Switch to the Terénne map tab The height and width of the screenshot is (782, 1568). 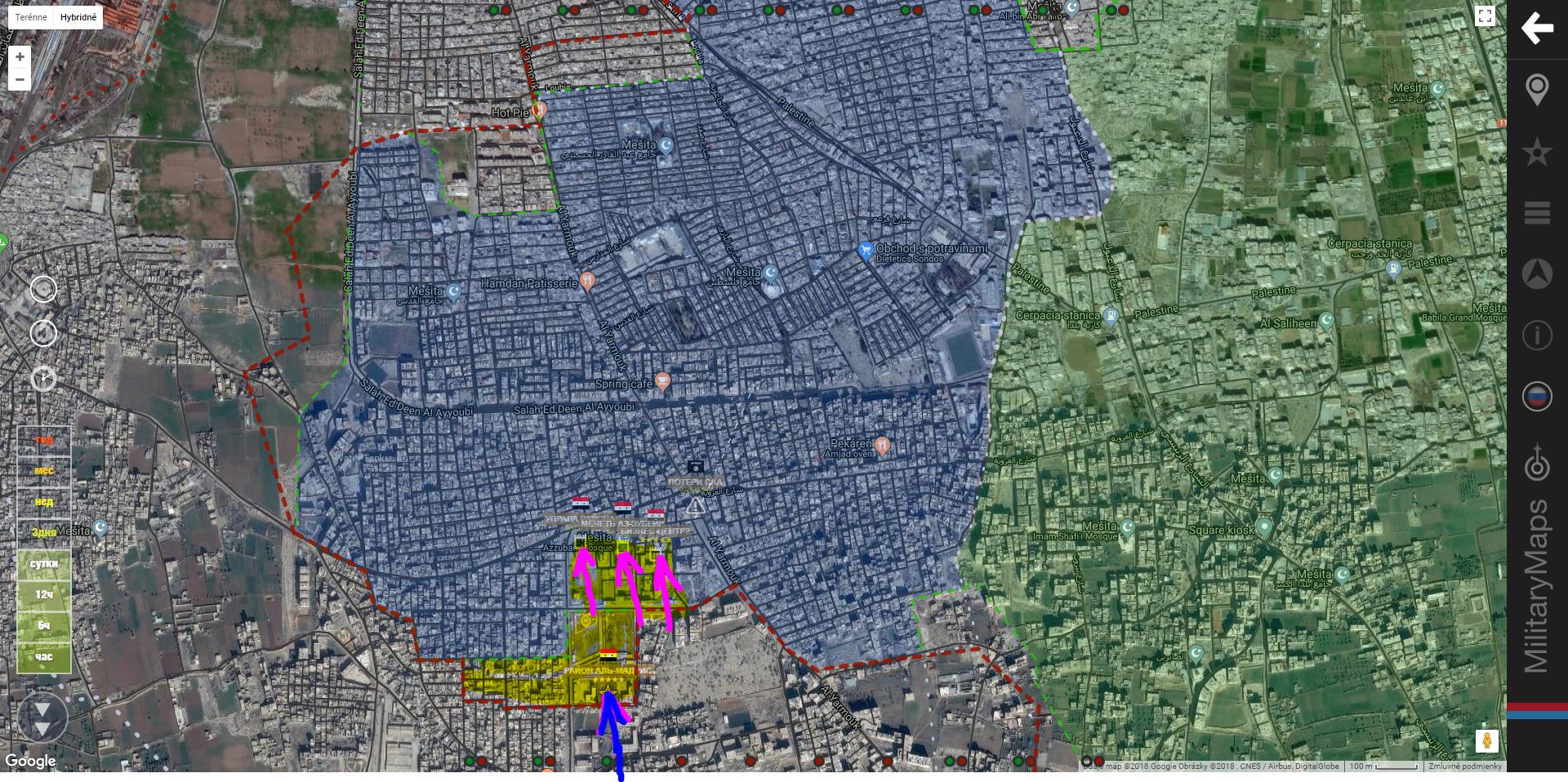point(31,17)
